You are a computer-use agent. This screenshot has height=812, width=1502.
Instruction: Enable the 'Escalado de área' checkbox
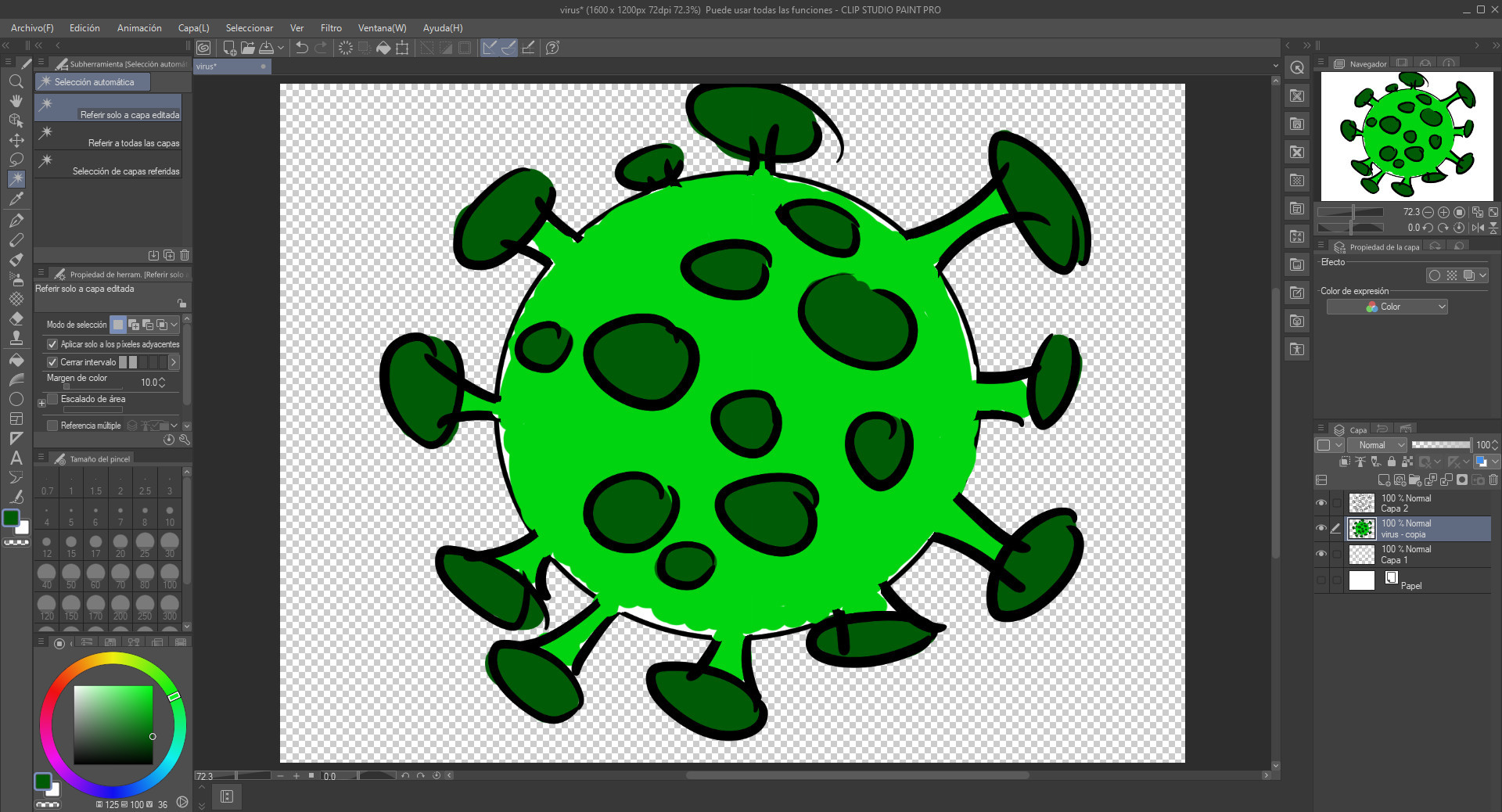[52, 399]
